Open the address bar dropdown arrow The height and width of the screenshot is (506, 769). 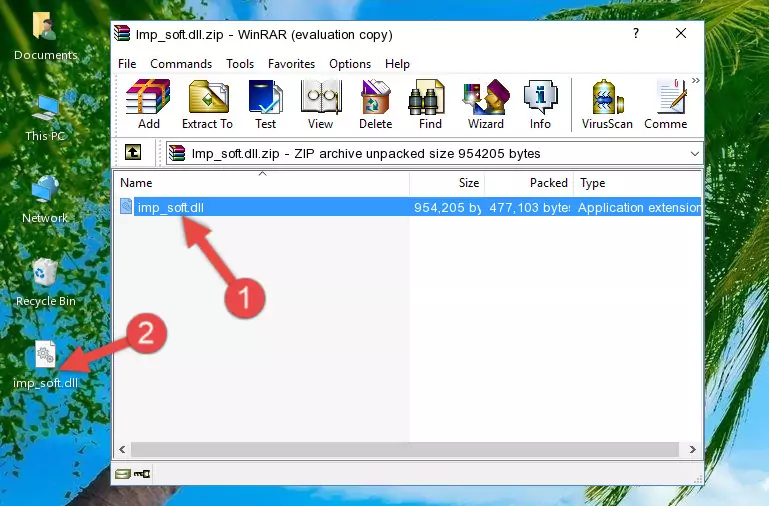694,154
